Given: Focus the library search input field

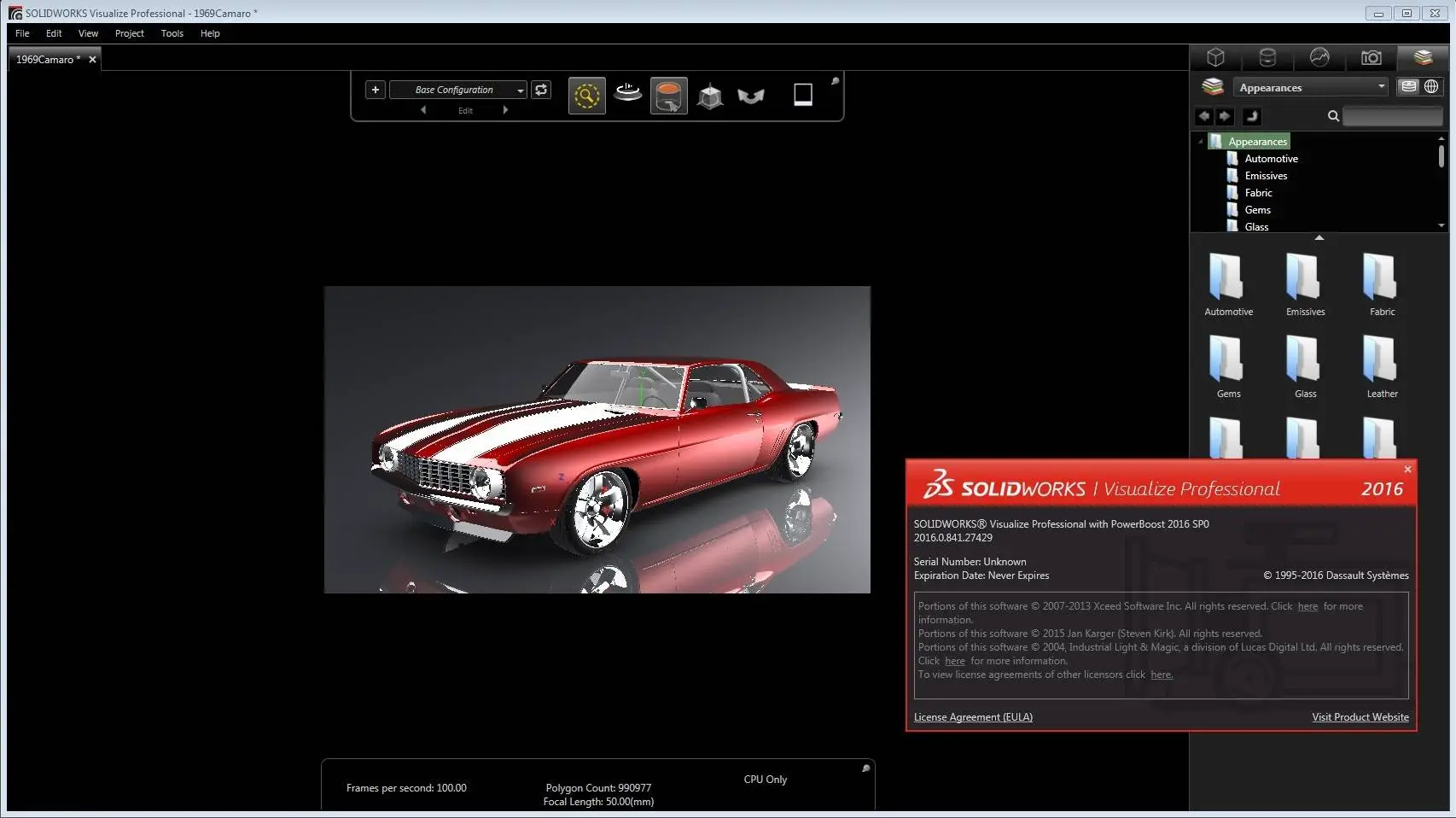Looking at the screenshot, I should coord(1392,116).
